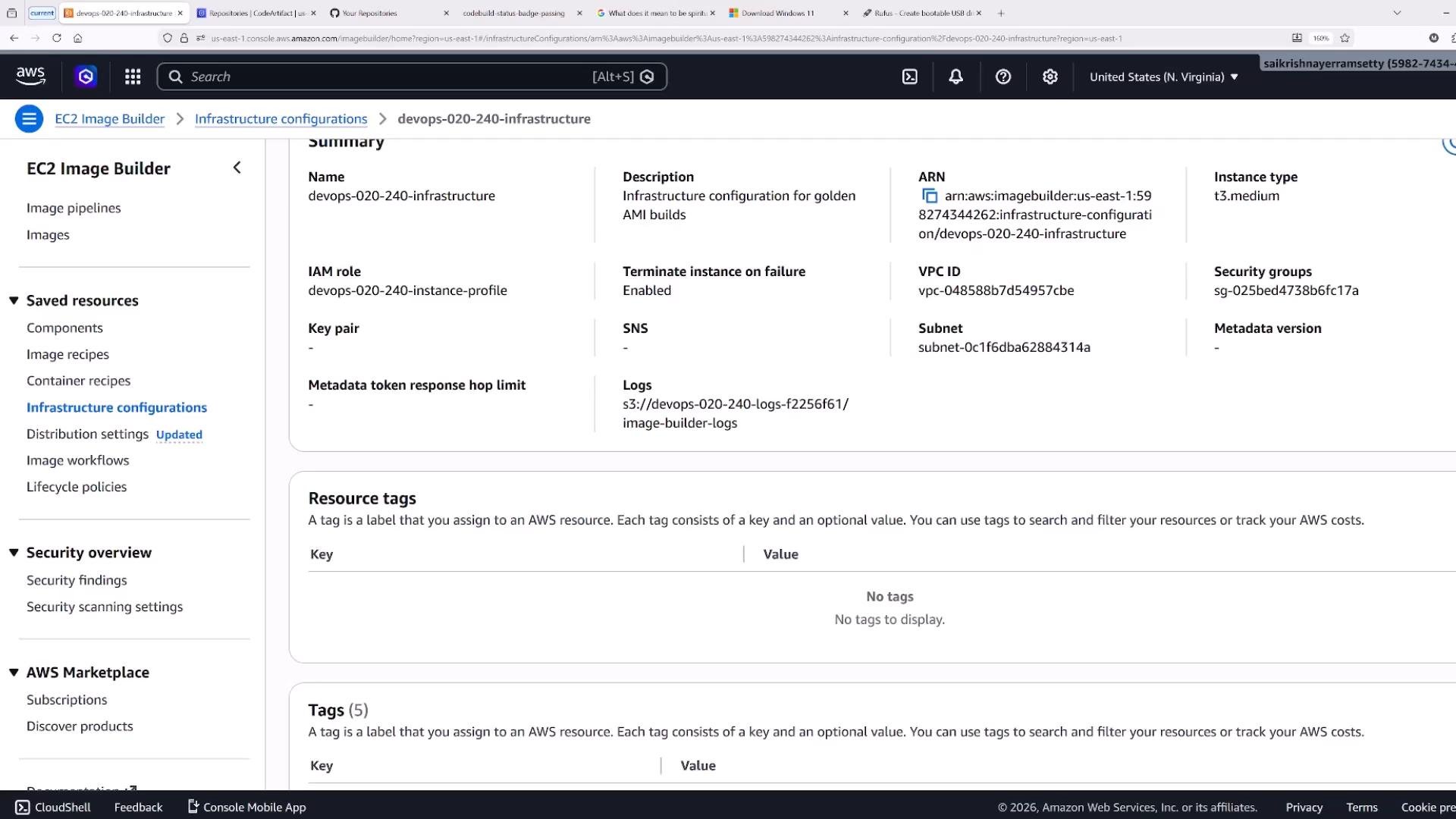
Task: Open the AWS services grid menu
Action: [133, 77]
